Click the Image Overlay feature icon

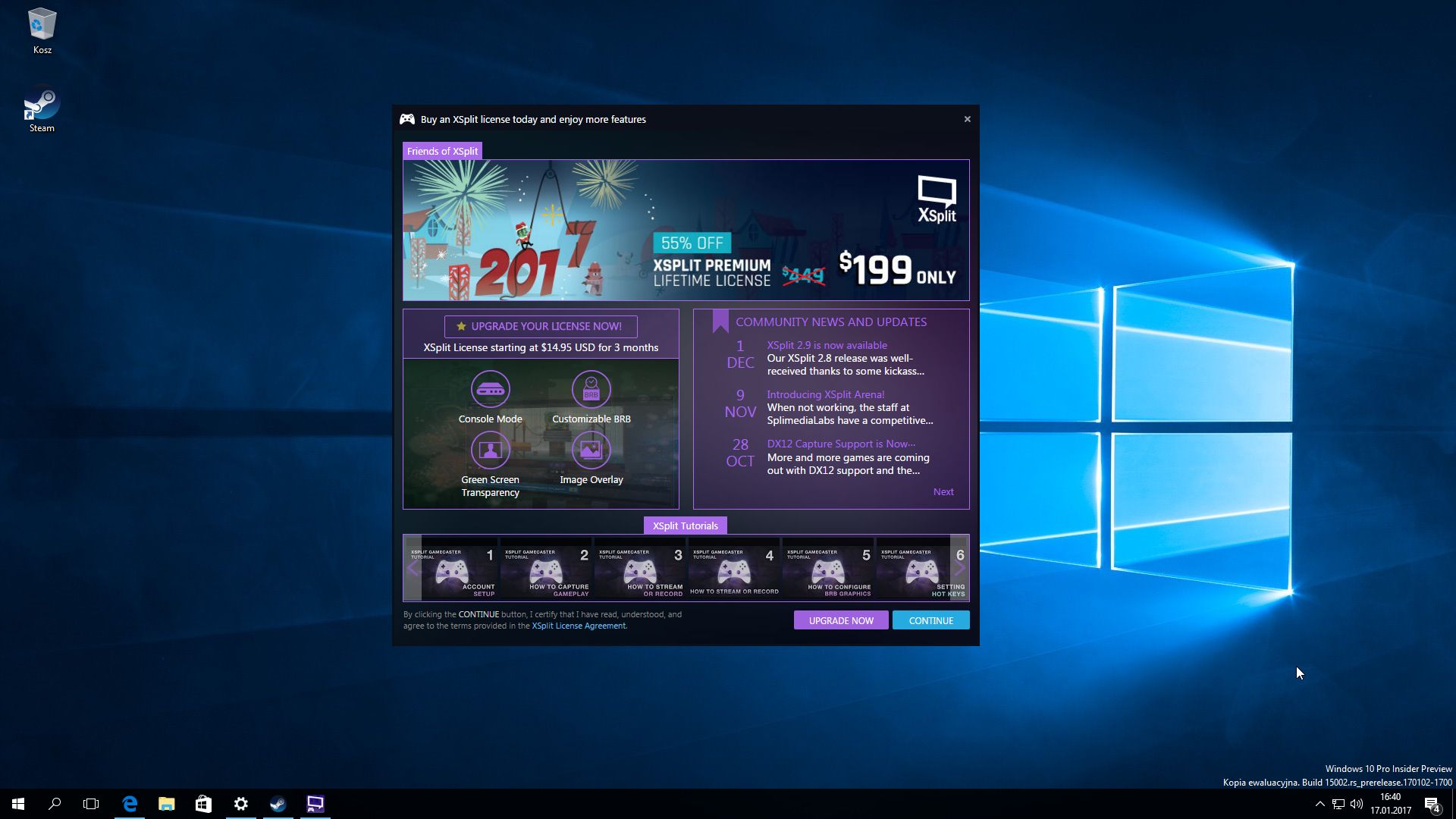coord(591,450)
